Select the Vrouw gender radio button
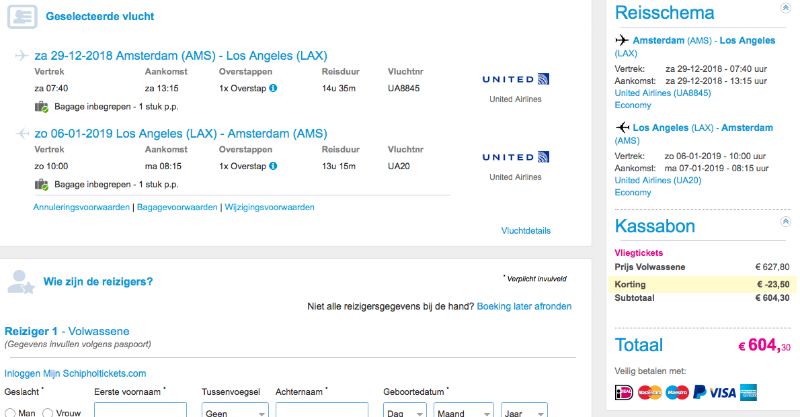The width and height of the screenshot is (800, 417). click(46, 413)
